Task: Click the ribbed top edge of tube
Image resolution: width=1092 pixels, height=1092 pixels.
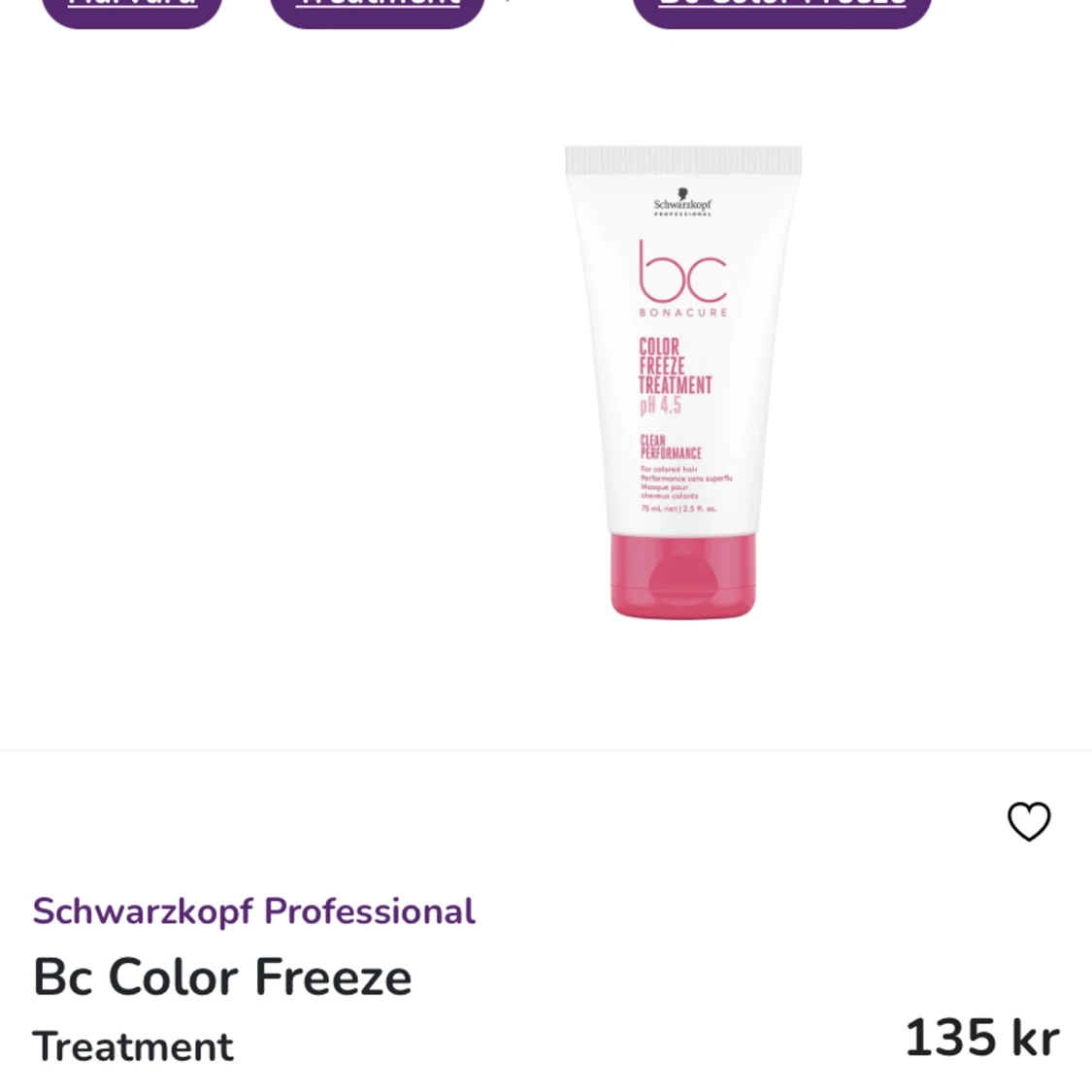Action: tap(683, 160)
